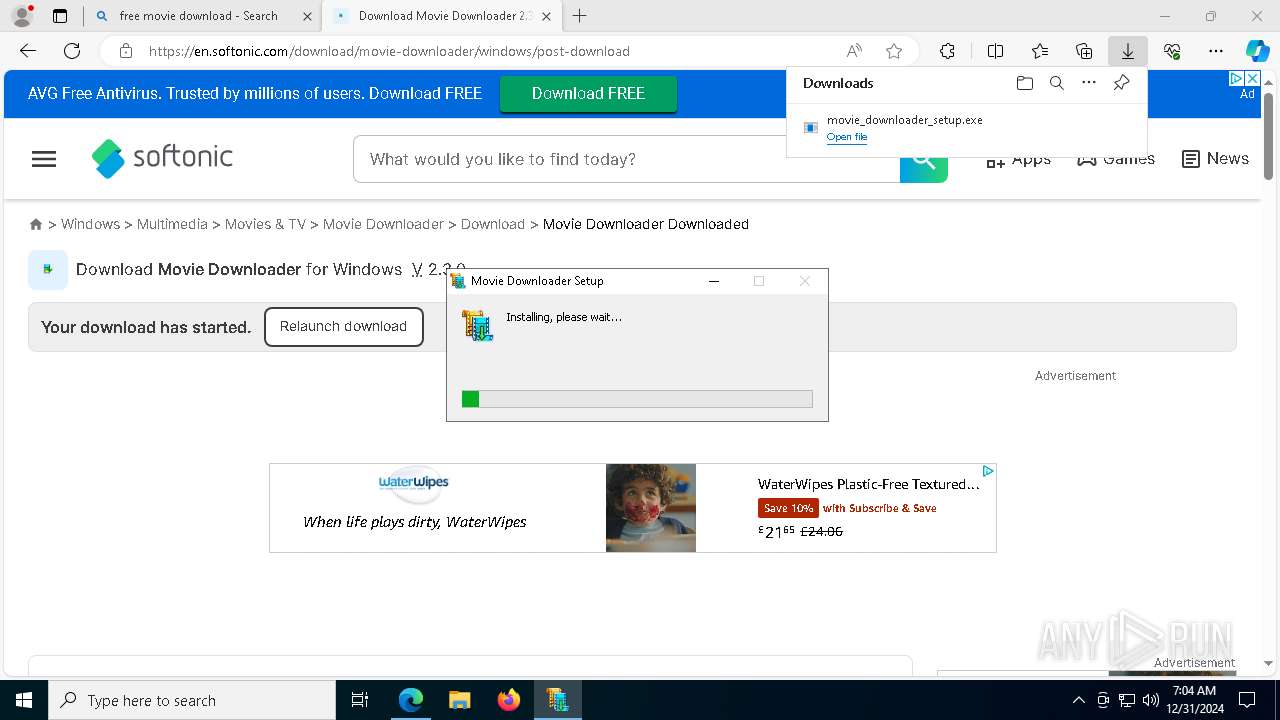Open Task View in the taskbar
Image resolution: width=1280 pixels, height=720 pixels.
[x=360, y=700]
